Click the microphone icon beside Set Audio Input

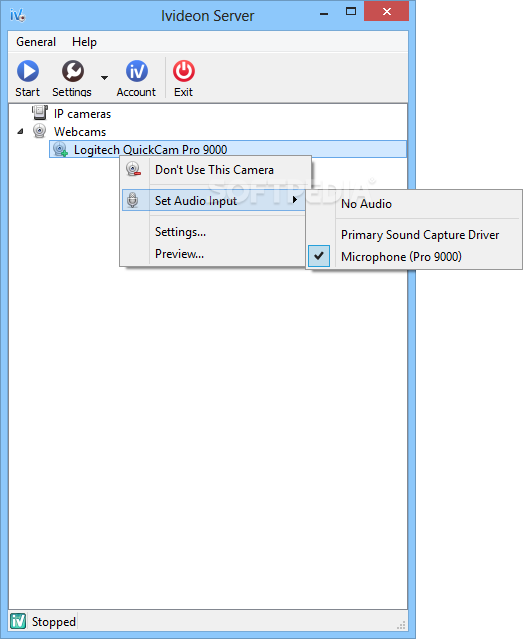tap(132, 200)
